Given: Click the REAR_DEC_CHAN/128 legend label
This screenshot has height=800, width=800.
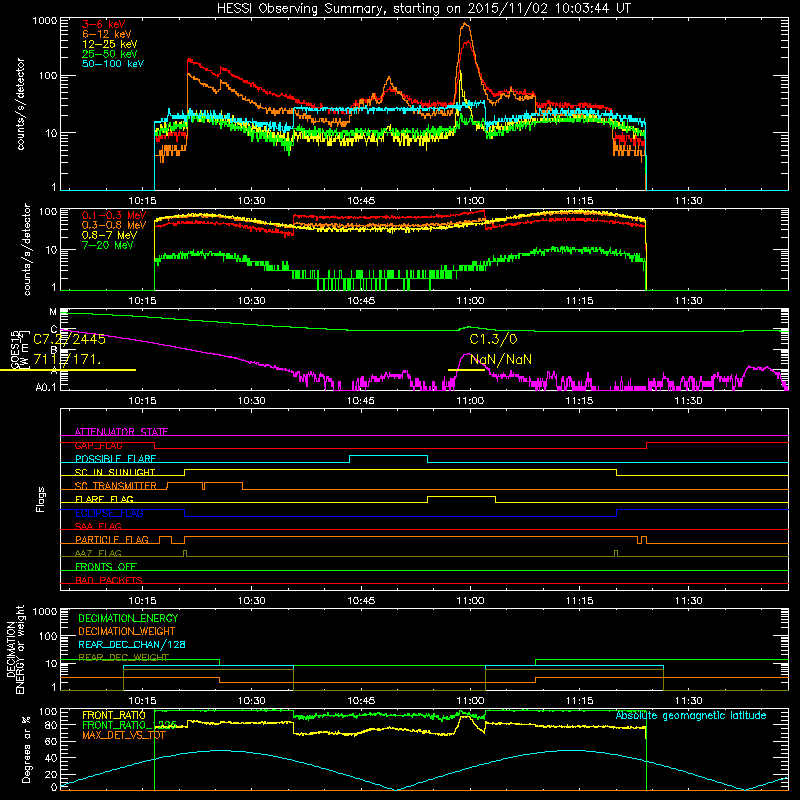Looking at the screenshot, I should click(x=132, y=644).
